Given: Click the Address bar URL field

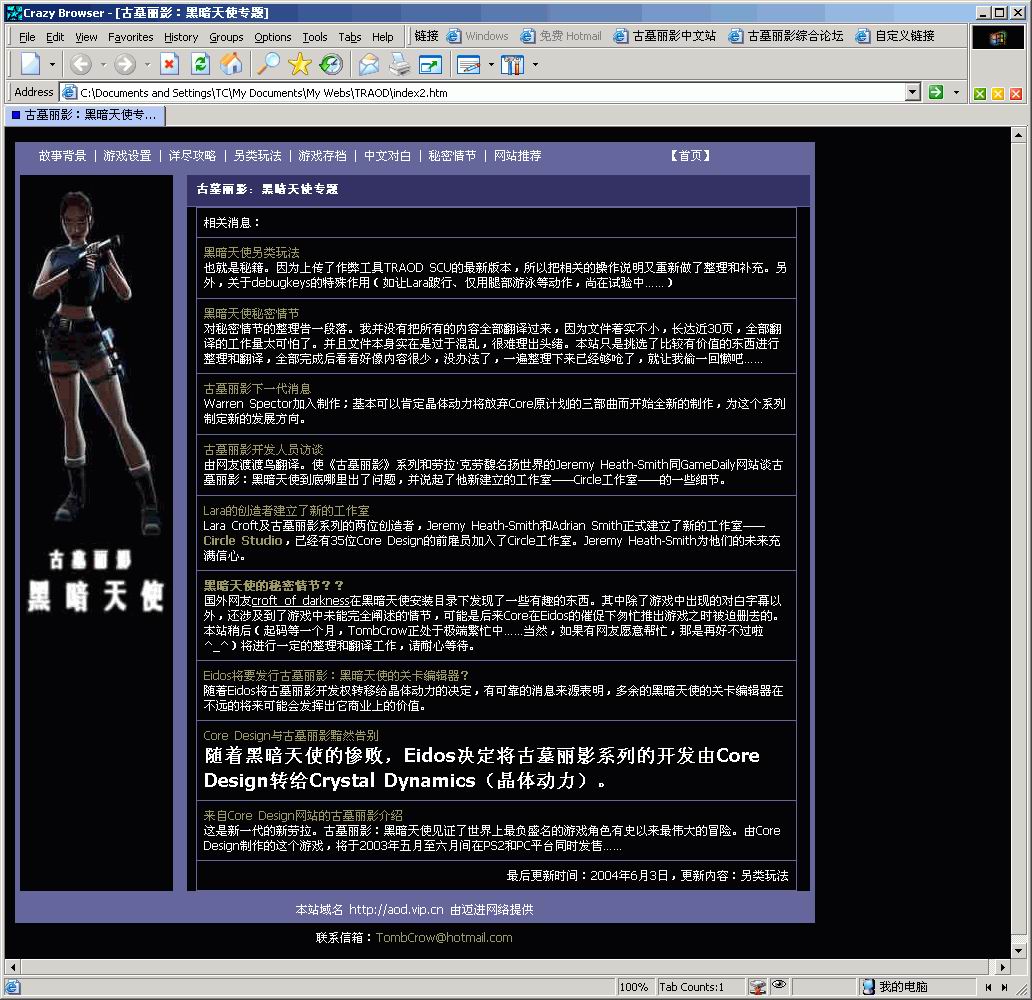Looking at the screenshot, I should pyautogui.click(x=492, y=93).
